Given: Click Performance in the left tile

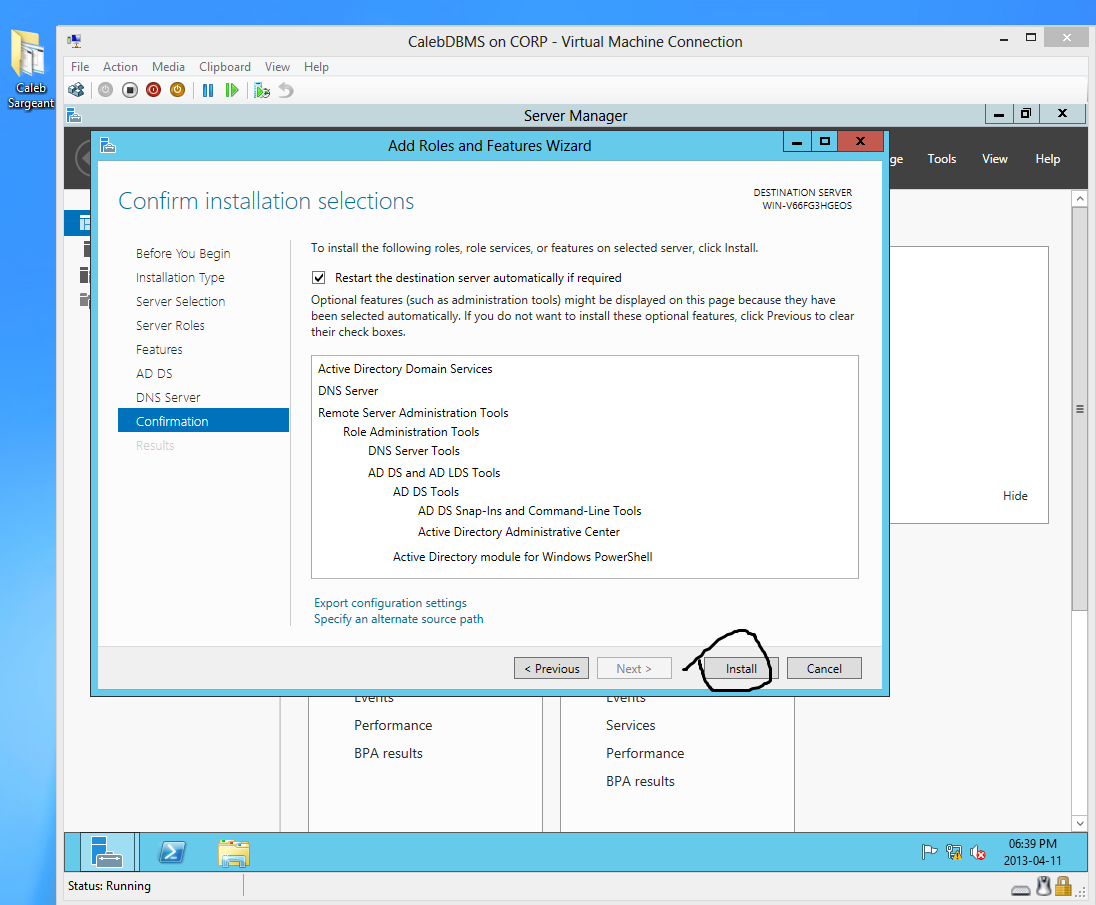Looking at the screenshot, I should (393, 725).
